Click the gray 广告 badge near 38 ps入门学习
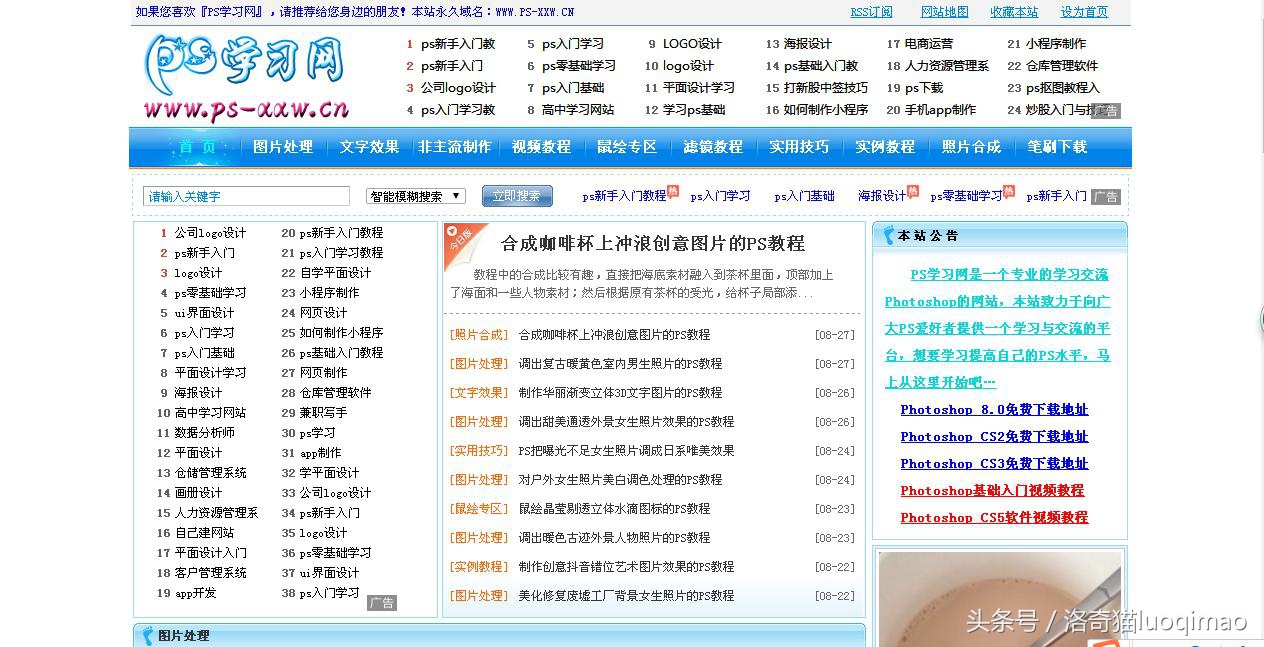Viewport: 1264px width, 647px height. click(x=383, y=602)
